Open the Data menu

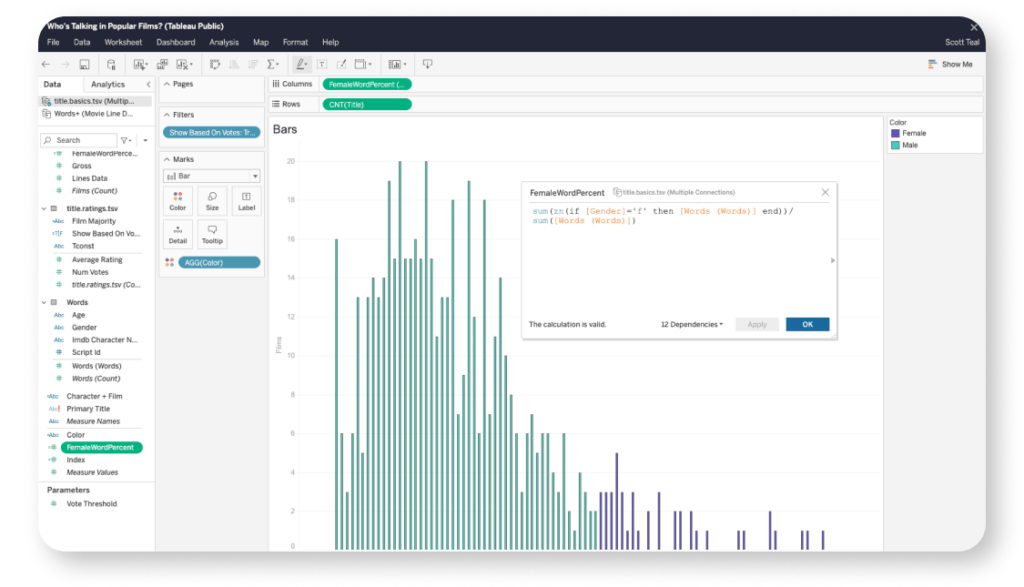coord(82,42)
